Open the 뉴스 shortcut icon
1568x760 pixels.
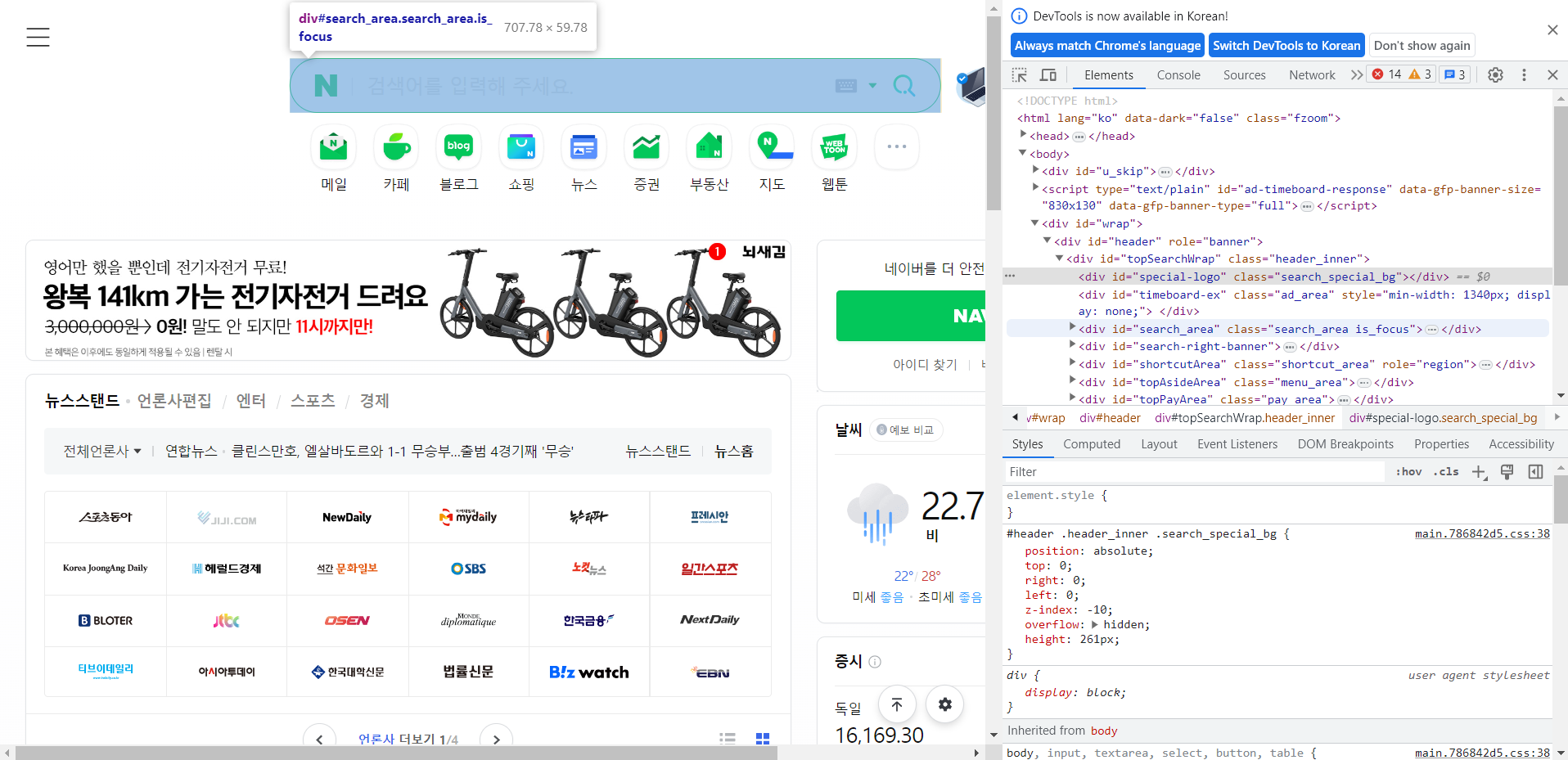click(x=583, y=148)
